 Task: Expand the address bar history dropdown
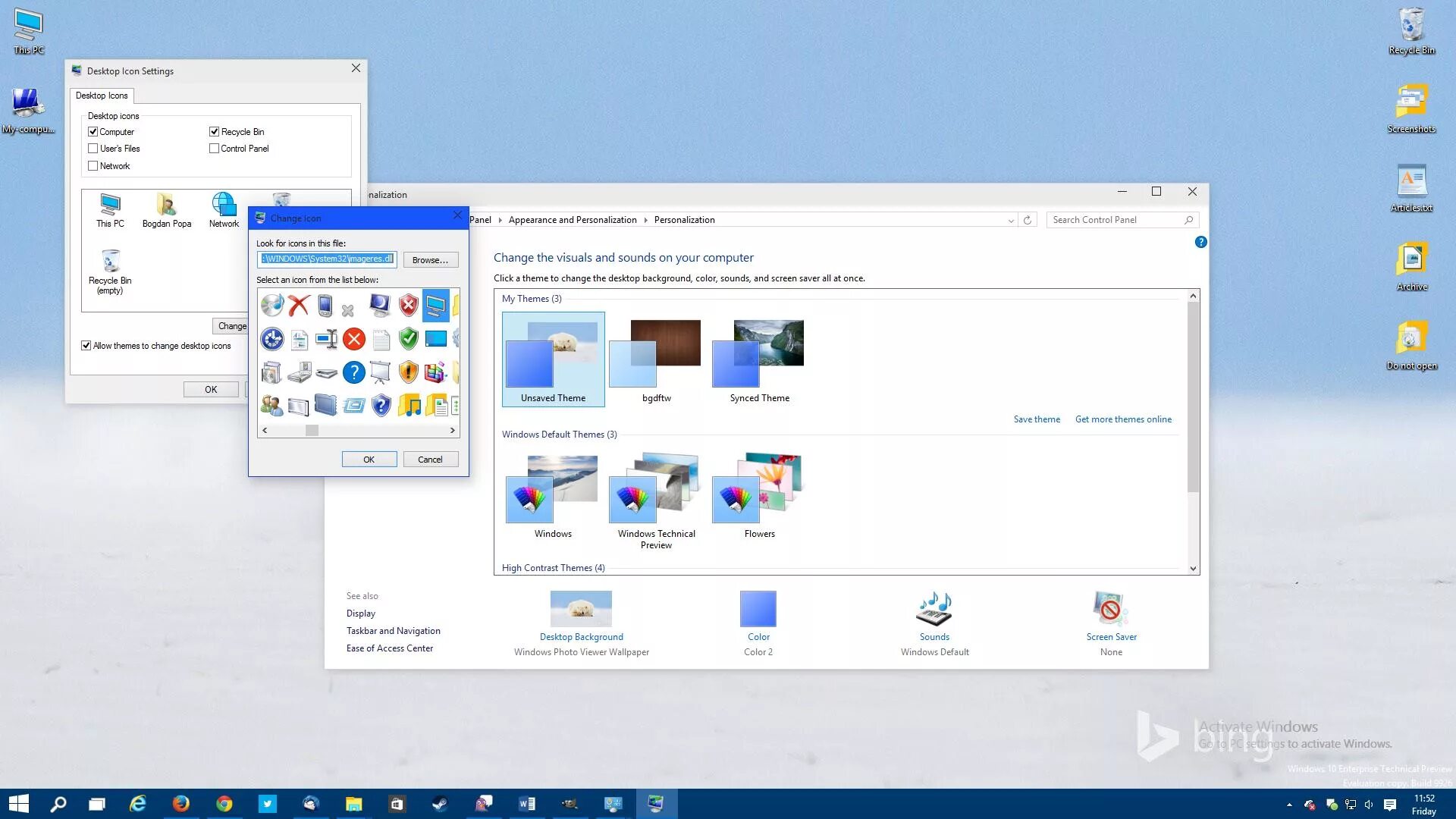pos(1011,221)
